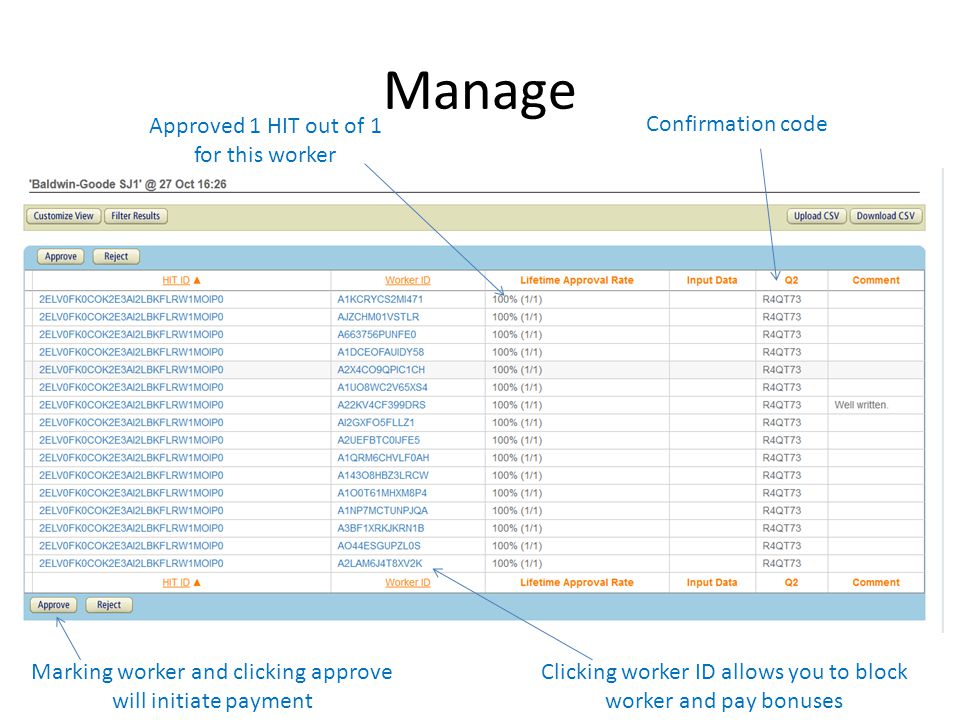This screenshot has width=960, height=720.
Task: Open worker A1KCRYCS2MI471
Action: click(380, 299)
